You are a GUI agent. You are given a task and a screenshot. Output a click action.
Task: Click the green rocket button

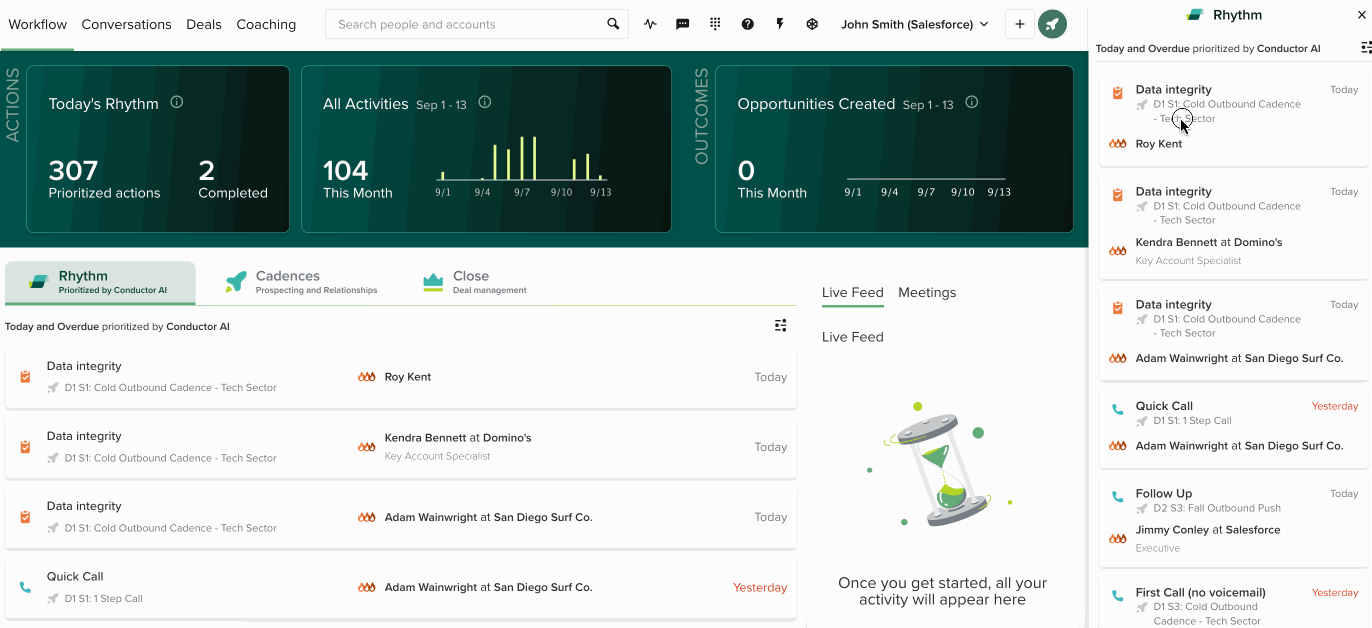click(x=1052, y=24)
